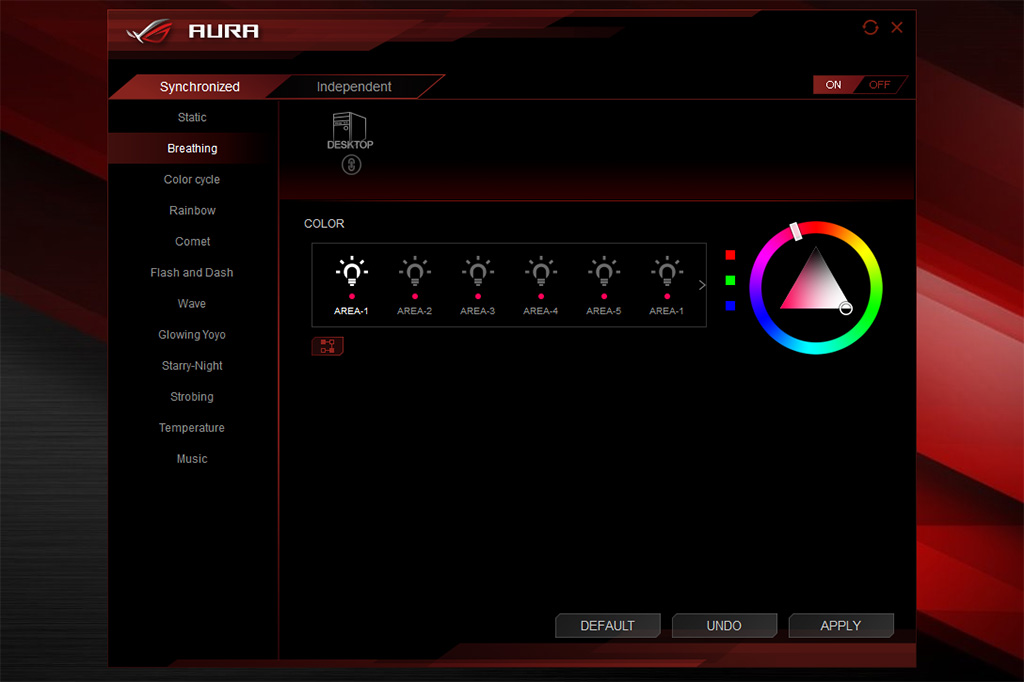The width and height of the screenshot is (1024, 682).
Task: Select the AREA-5 bulb icon
Action: [603, 271]
